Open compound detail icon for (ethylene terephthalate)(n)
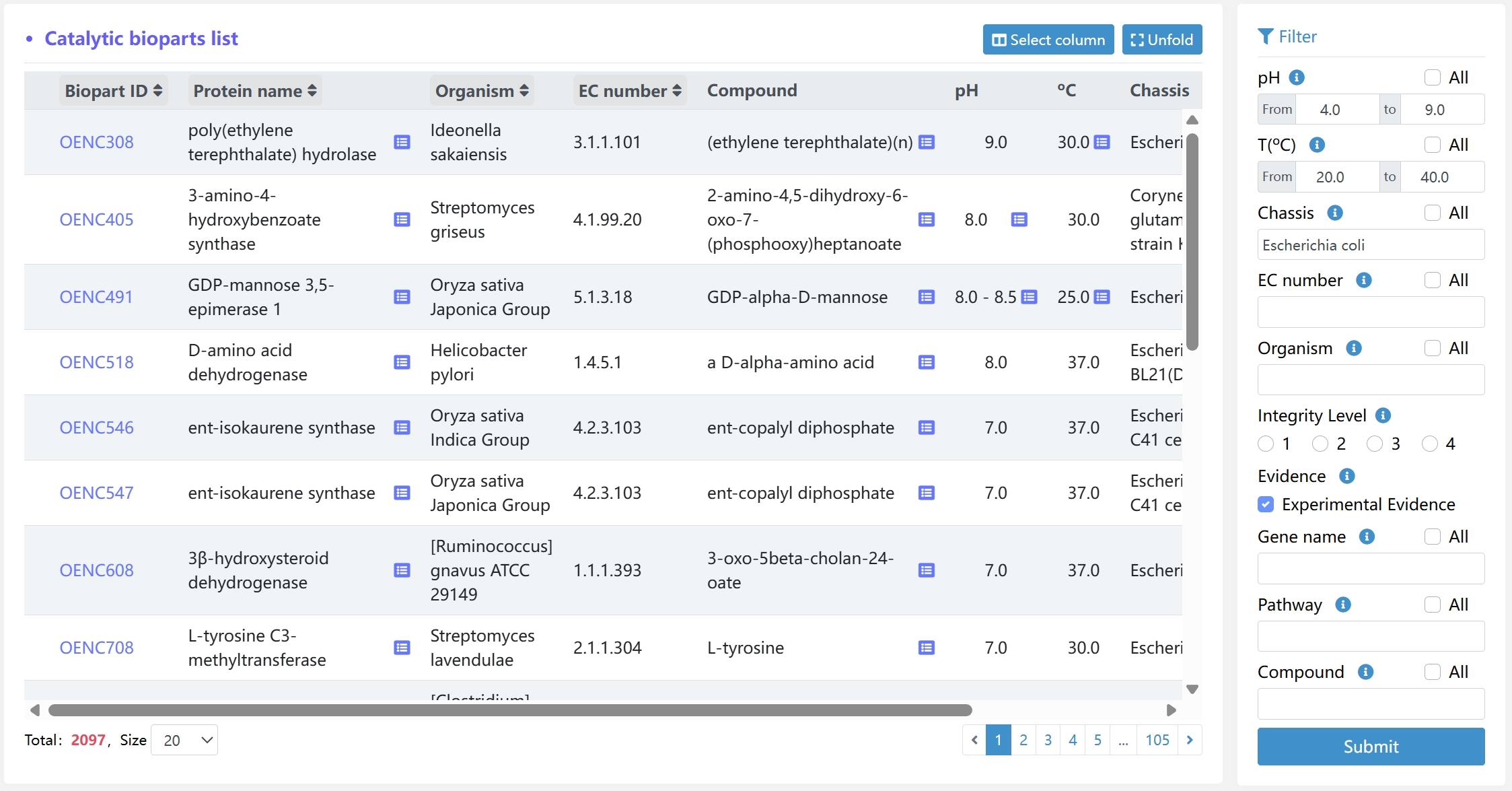 (x=927, y=142)
